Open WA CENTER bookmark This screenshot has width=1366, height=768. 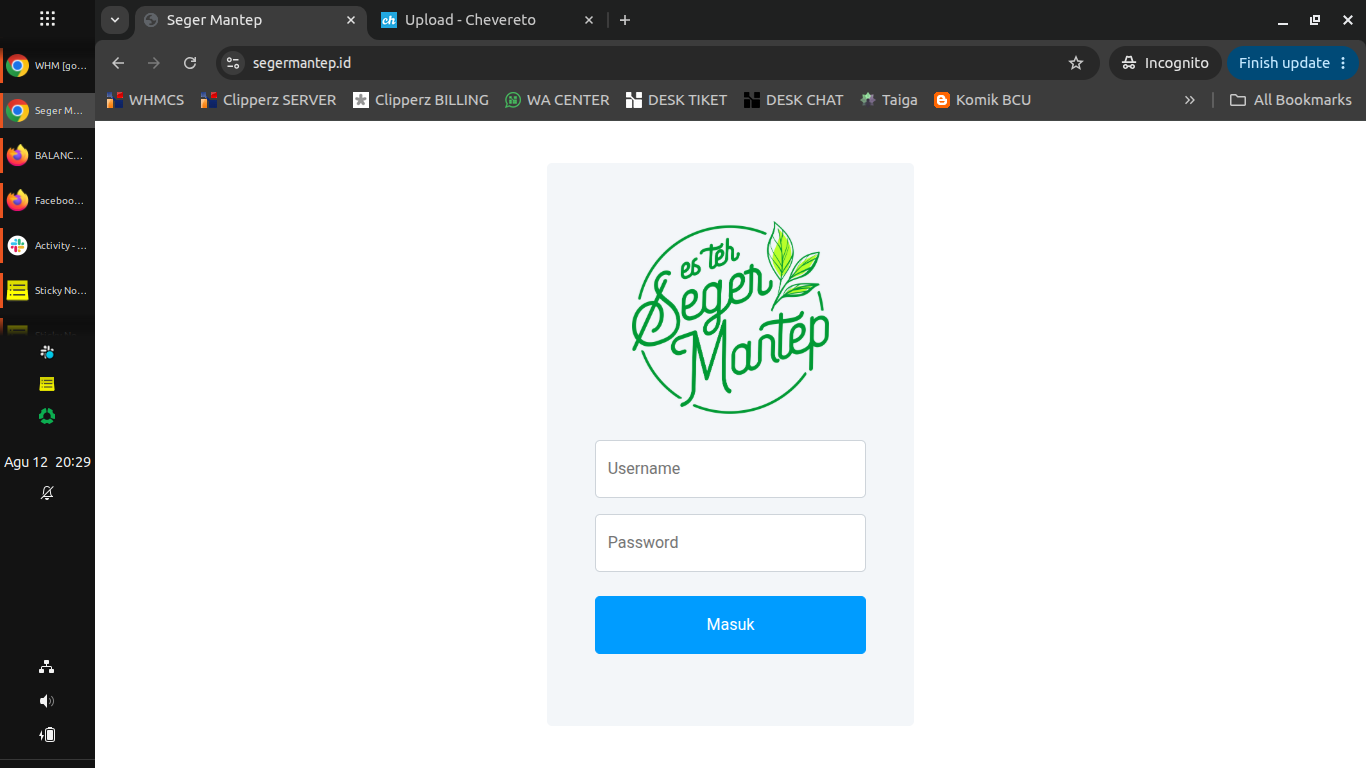click(x=557, y=100)
